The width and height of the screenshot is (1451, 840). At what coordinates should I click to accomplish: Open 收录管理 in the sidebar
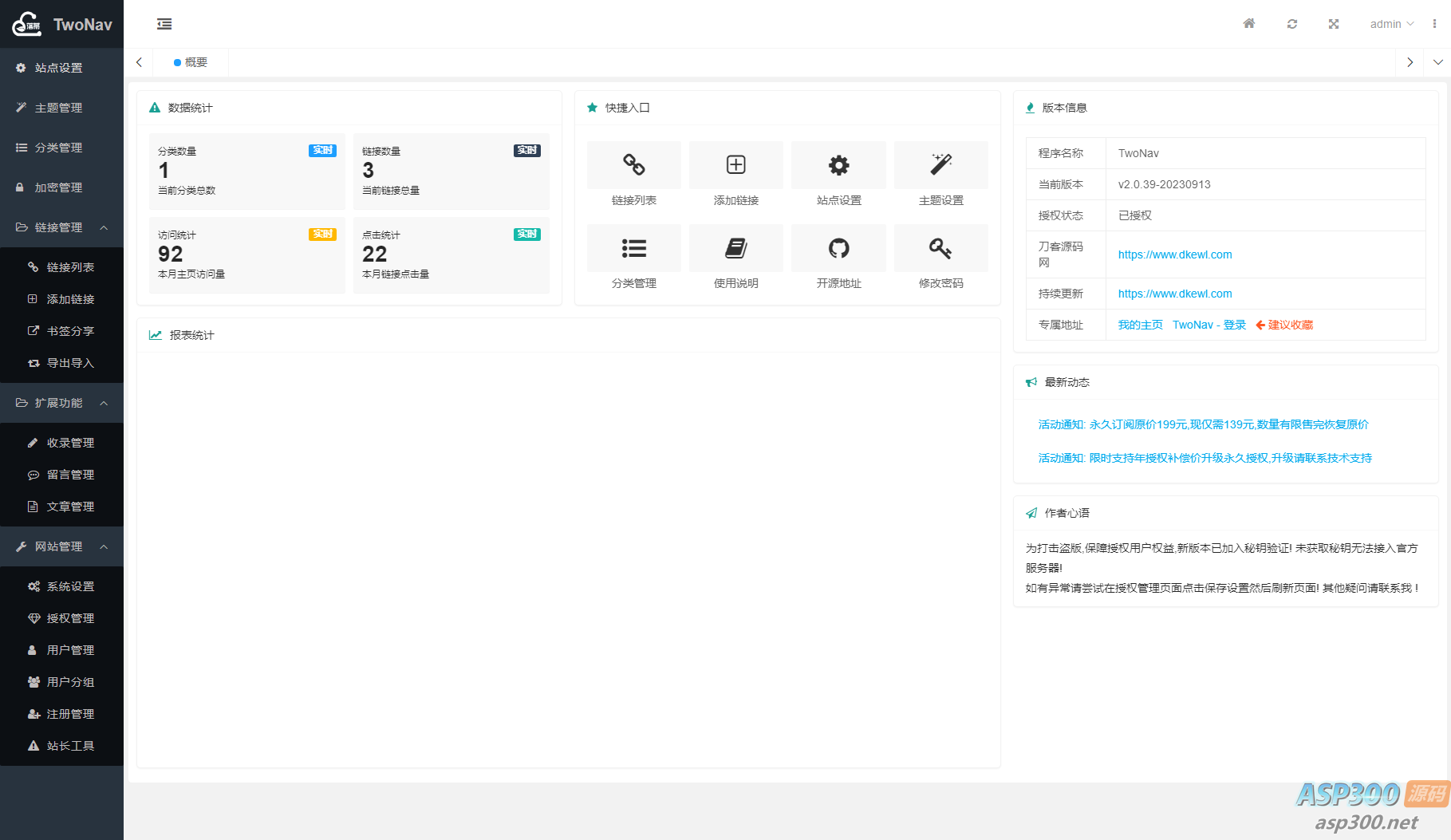[x=61, y=443]
